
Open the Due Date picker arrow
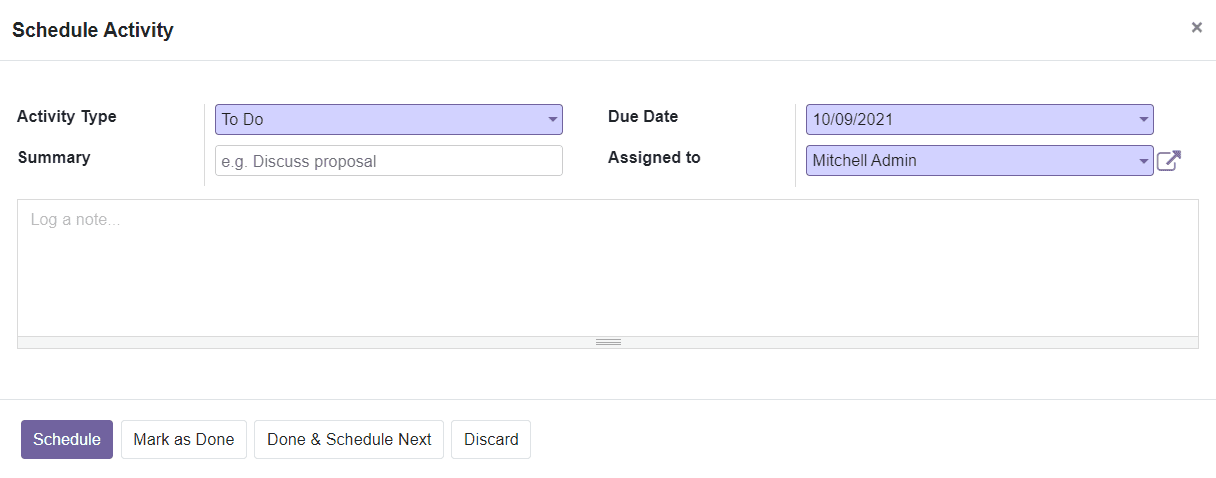(1143, 120)
